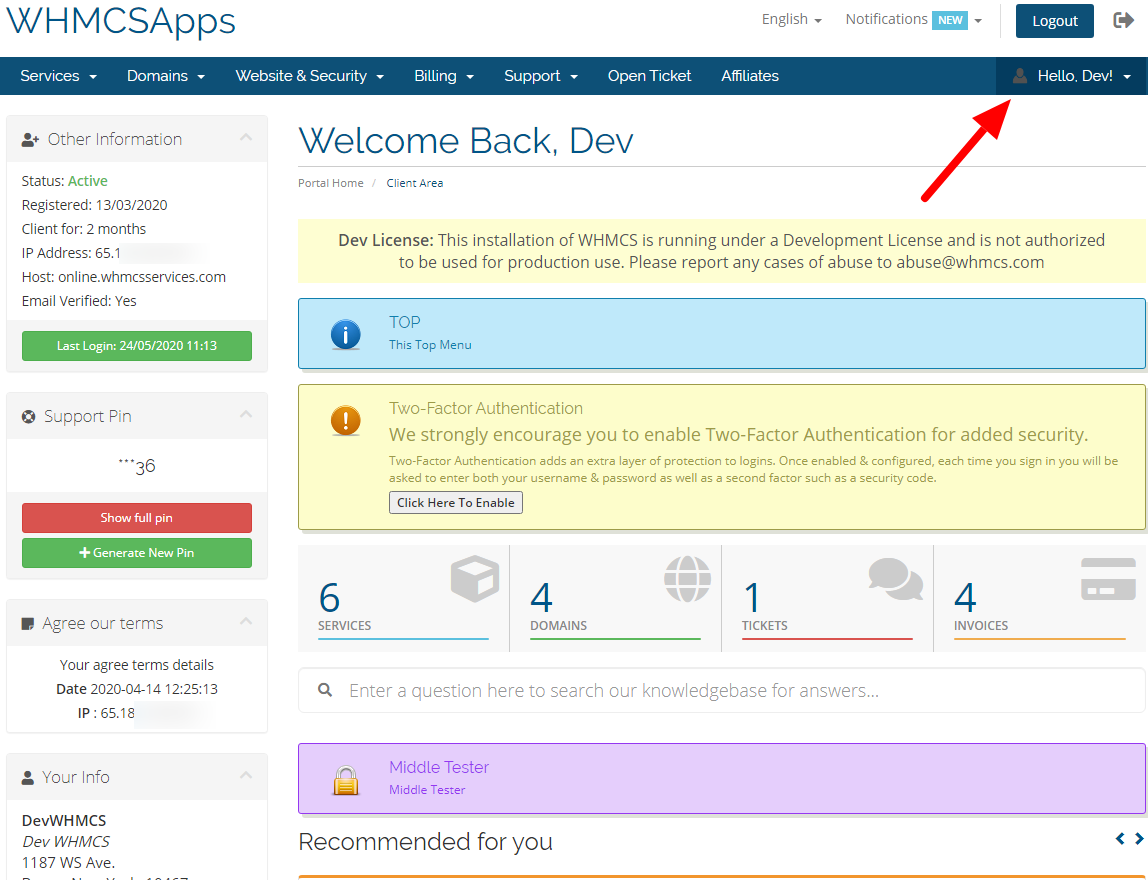The width and height of the screenshot is (1148, 880).
Task: Collapse the Your Info panel
Action: (246, 775)
